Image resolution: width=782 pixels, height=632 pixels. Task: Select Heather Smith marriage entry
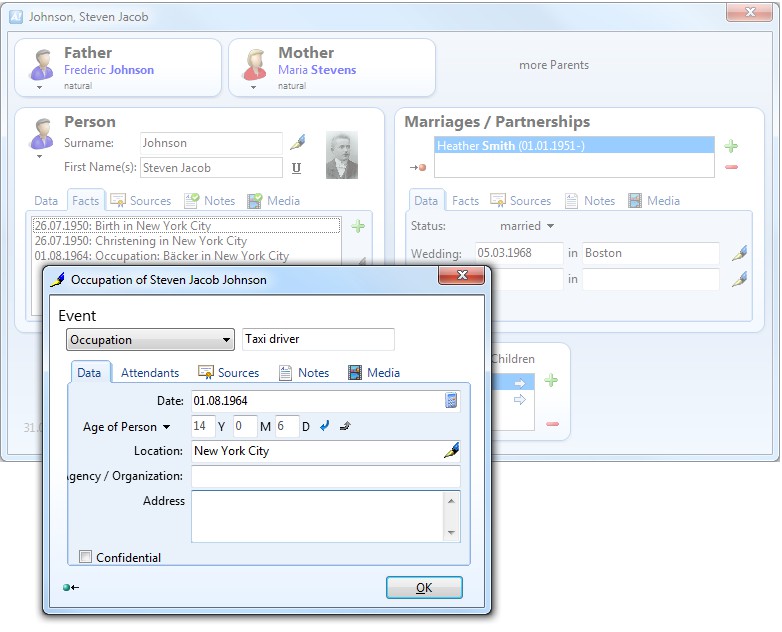point(574,146)
